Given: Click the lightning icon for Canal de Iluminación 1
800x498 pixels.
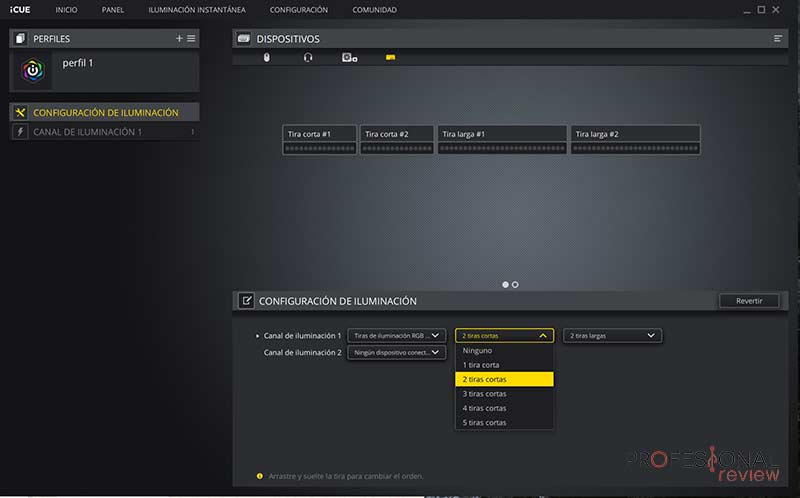Looking at the screenshot, I should 20,132.
